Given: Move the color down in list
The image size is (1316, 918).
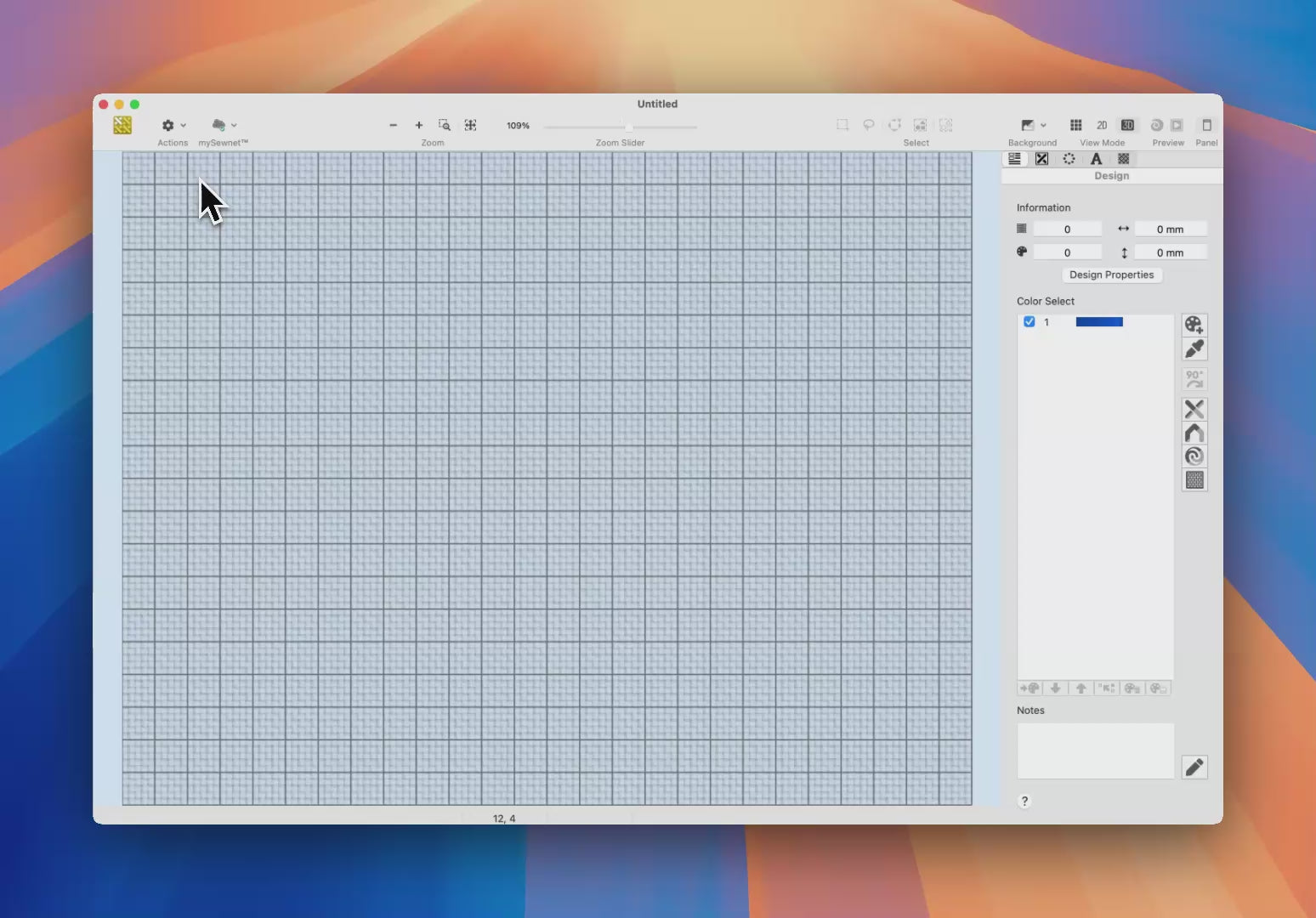Looking at the screenshot, I should (x=1055, y=688).
